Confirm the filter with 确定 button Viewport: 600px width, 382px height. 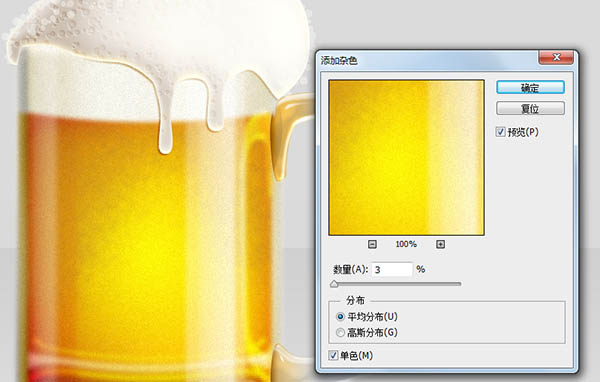pyautogui.click(x=530, y=88)
